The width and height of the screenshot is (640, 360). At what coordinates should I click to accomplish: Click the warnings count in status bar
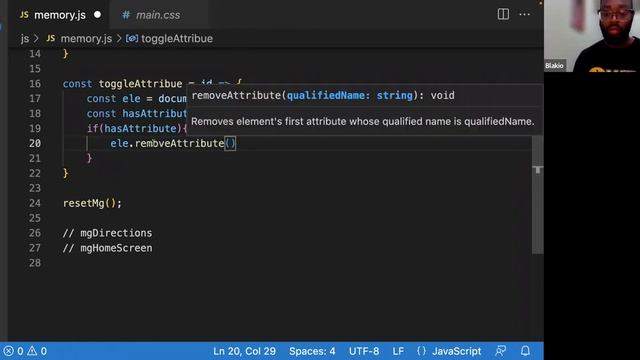(38, 351)
